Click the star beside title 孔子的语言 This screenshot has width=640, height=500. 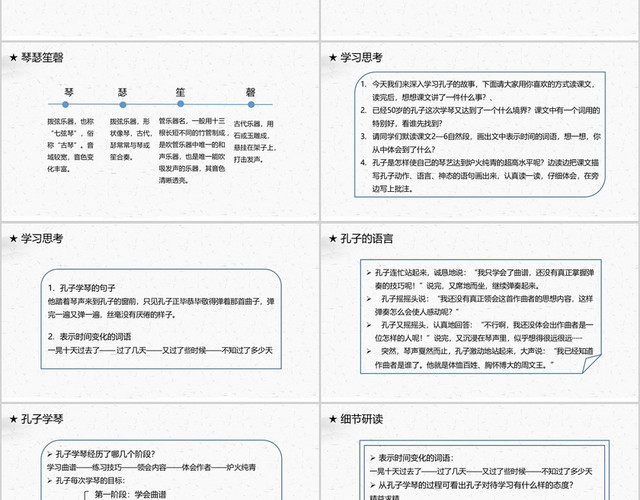pyautogui.click(x=333, y=239)
